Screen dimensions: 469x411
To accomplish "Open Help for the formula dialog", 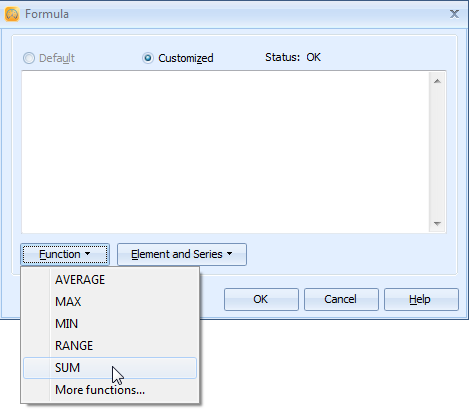I will (x=421, y=299).
